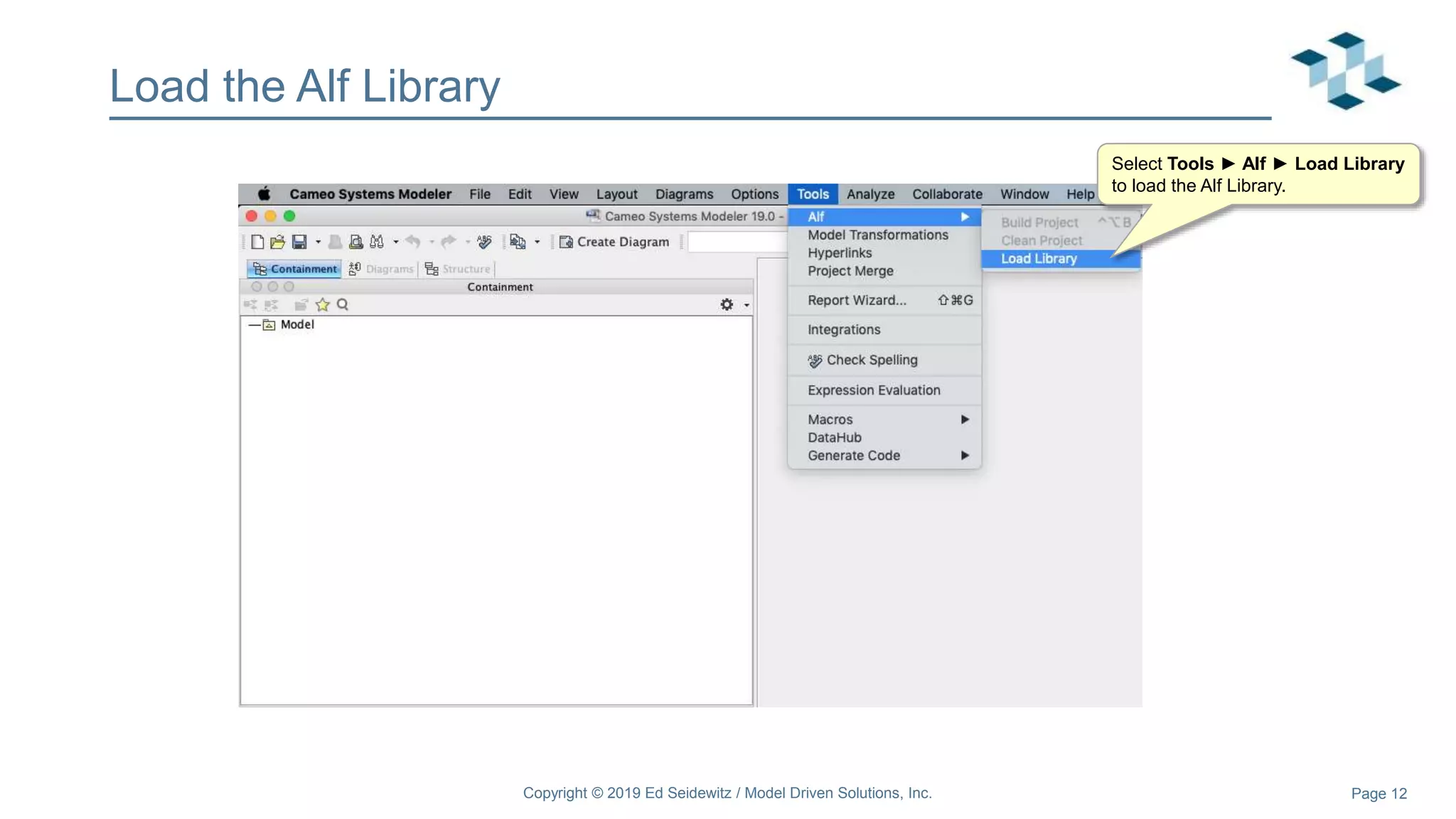Image resolution: width=1456 pixels, height=819 pixels.
Task: Open dropdown beside the perspective icon
Action: coord(537,242)
